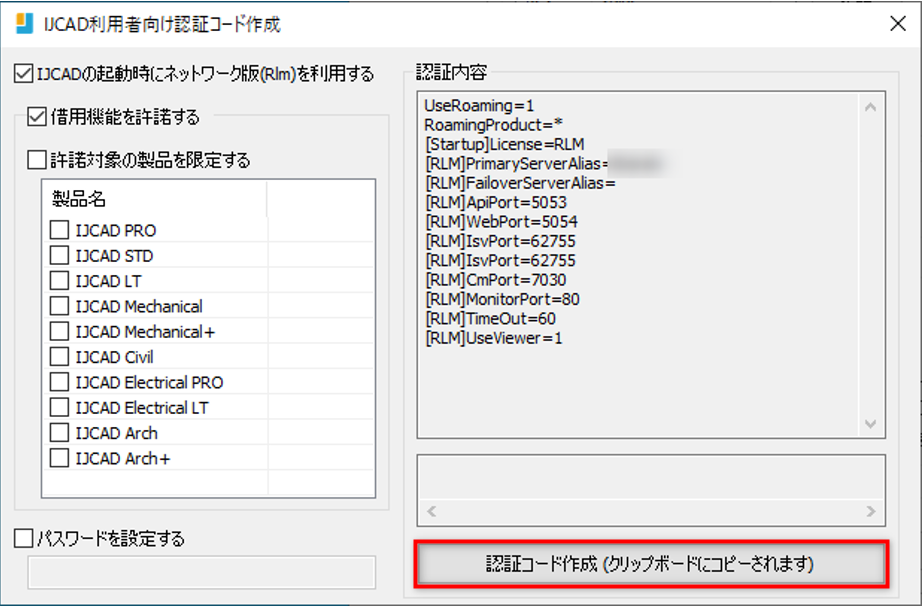
Task: Check the IJCAD LT product
Action: click(x=59, y=280)
